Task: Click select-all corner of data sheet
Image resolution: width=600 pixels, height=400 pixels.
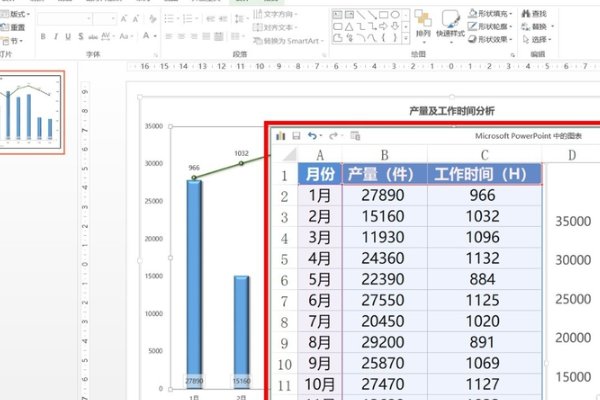Action: click(290, 154)
